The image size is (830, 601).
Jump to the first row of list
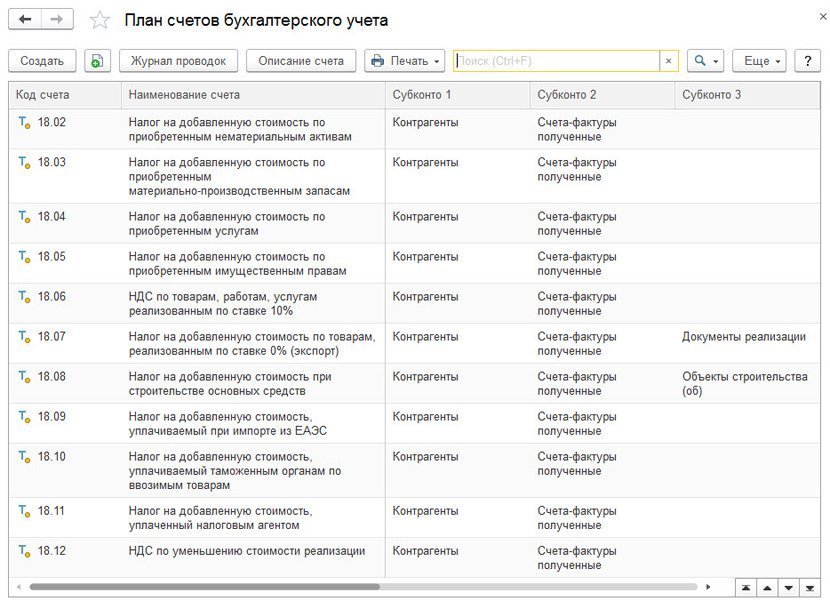click(x=746, y=587)
